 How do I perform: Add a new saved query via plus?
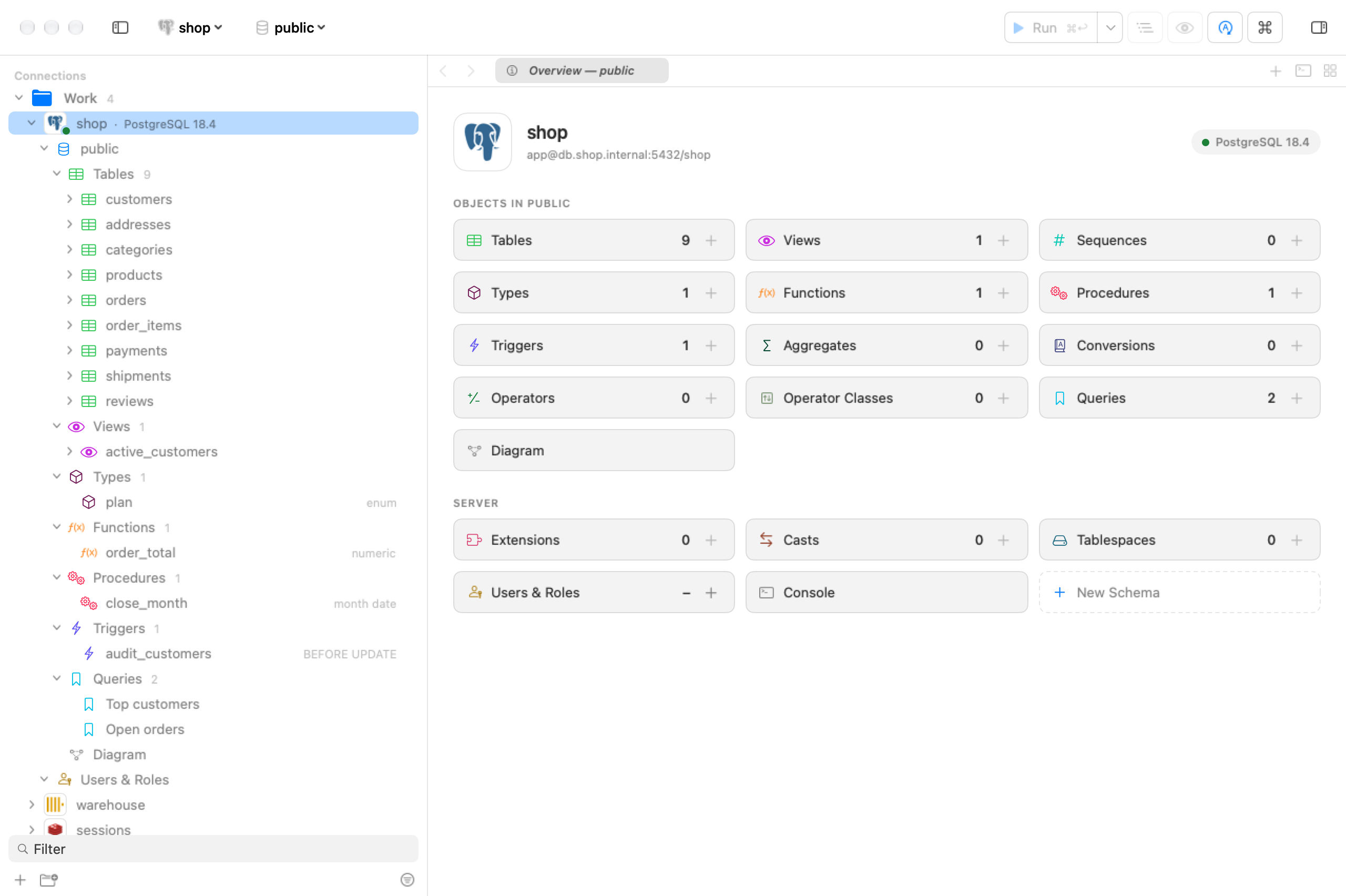tap(1297, 398)
